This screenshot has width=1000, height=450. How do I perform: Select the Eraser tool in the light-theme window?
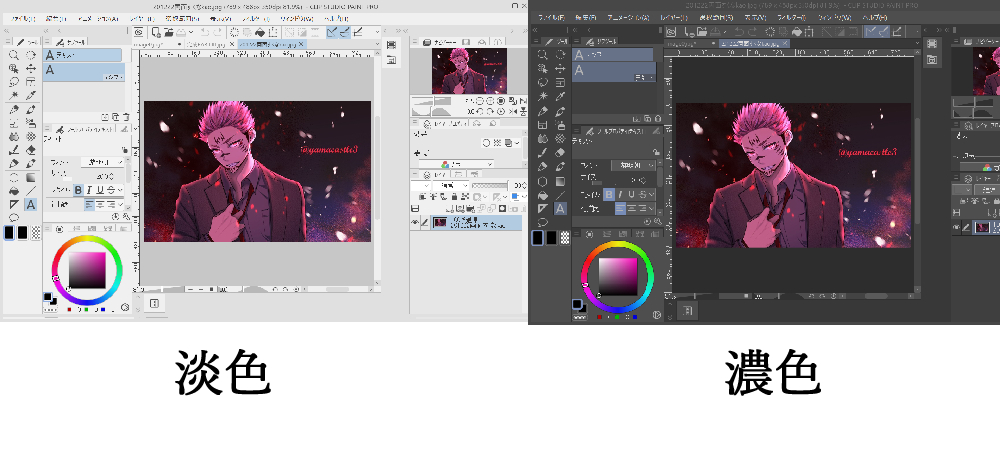point(30,150)
